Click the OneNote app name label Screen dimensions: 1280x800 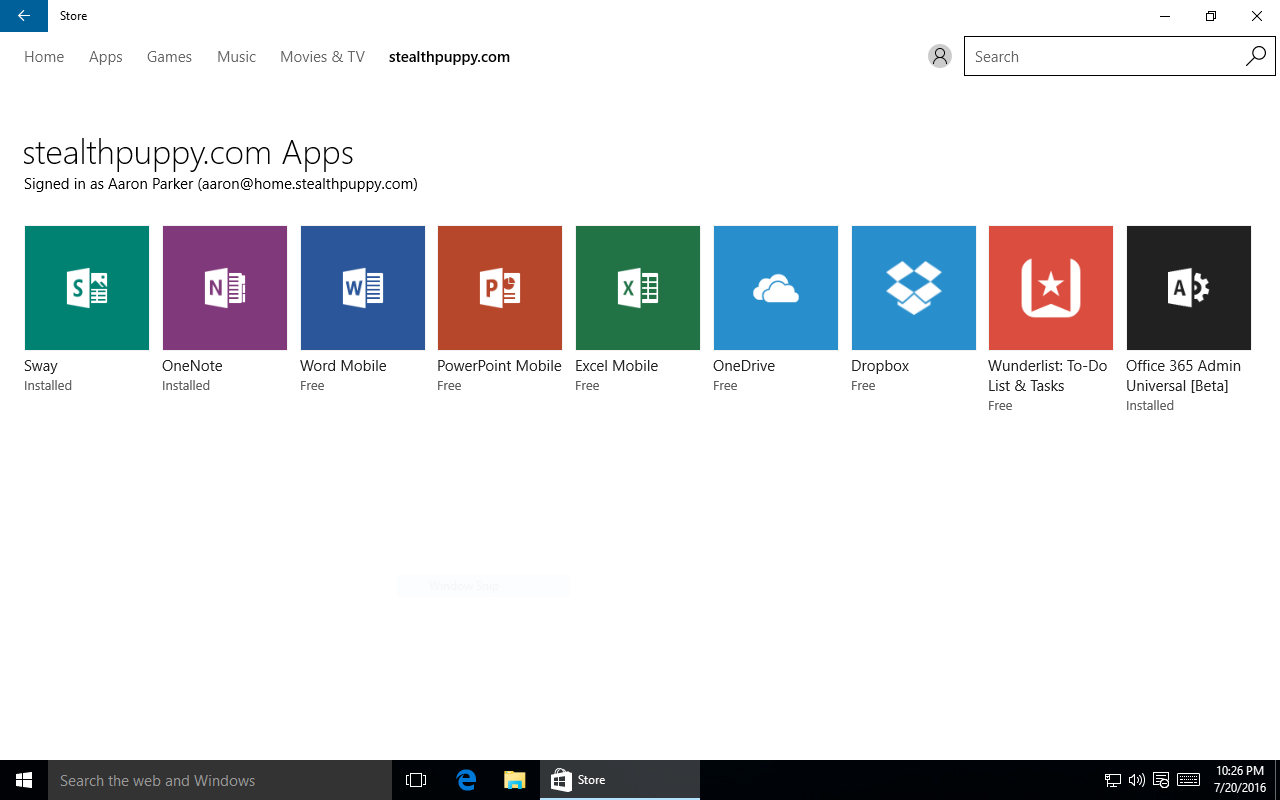(192, 366)
